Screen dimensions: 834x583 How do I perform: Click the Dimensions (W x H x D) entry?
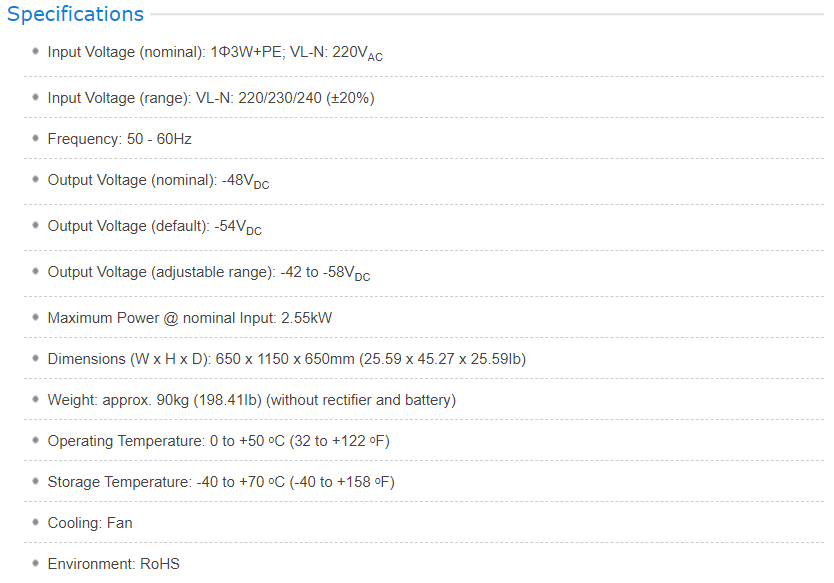click(x=286, y=359)
